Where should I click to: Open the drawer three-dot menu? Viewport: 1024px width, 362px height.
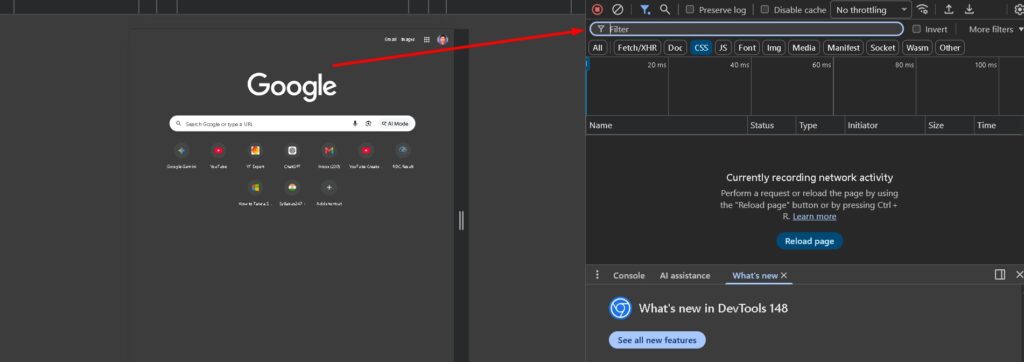597,275
